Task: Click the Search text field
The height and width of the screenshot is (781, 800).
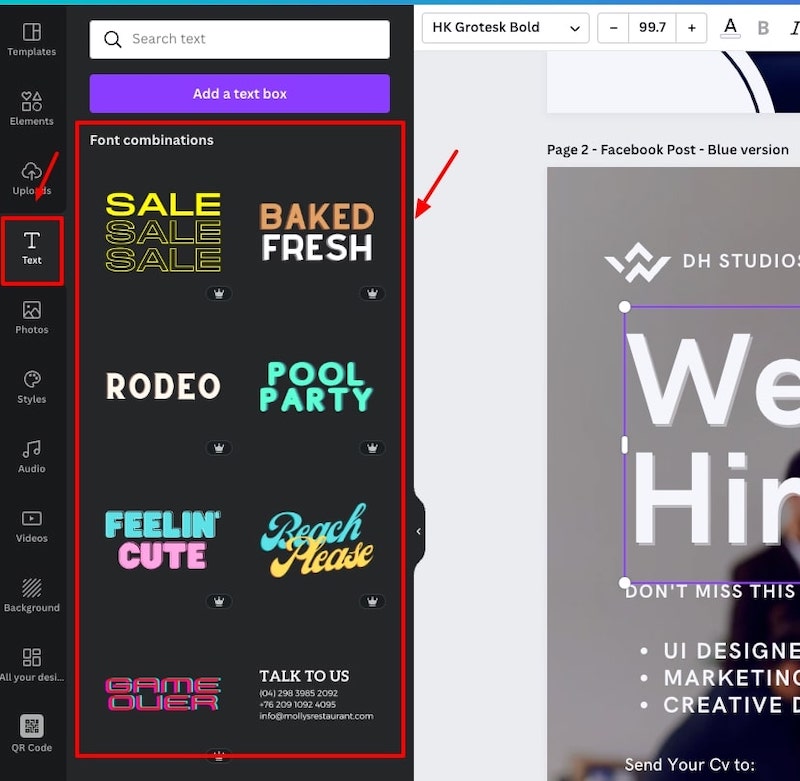Action: point(239,39)
